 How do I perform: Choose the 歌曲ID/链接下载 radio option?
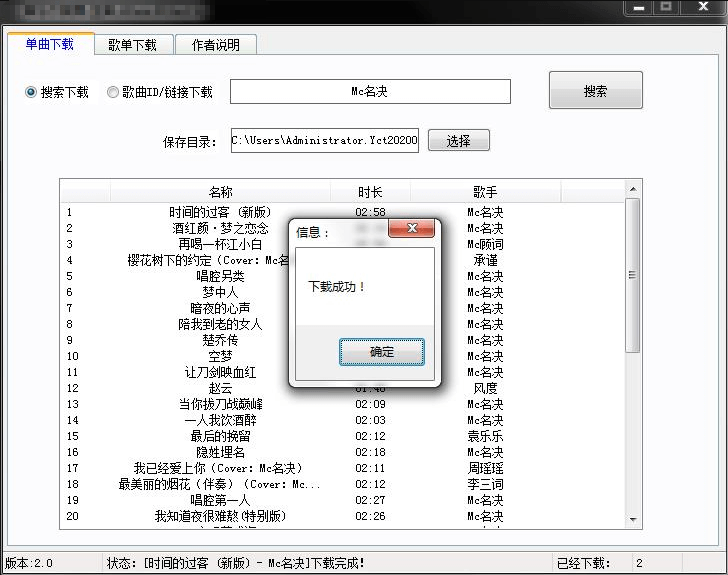coord(113,92)
